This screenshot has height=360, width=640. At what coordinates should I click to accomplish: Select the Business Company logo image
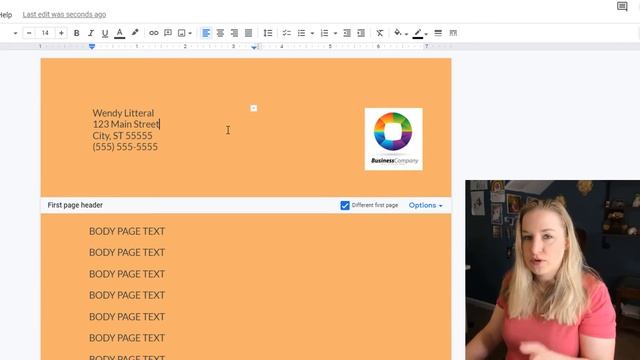393,139
